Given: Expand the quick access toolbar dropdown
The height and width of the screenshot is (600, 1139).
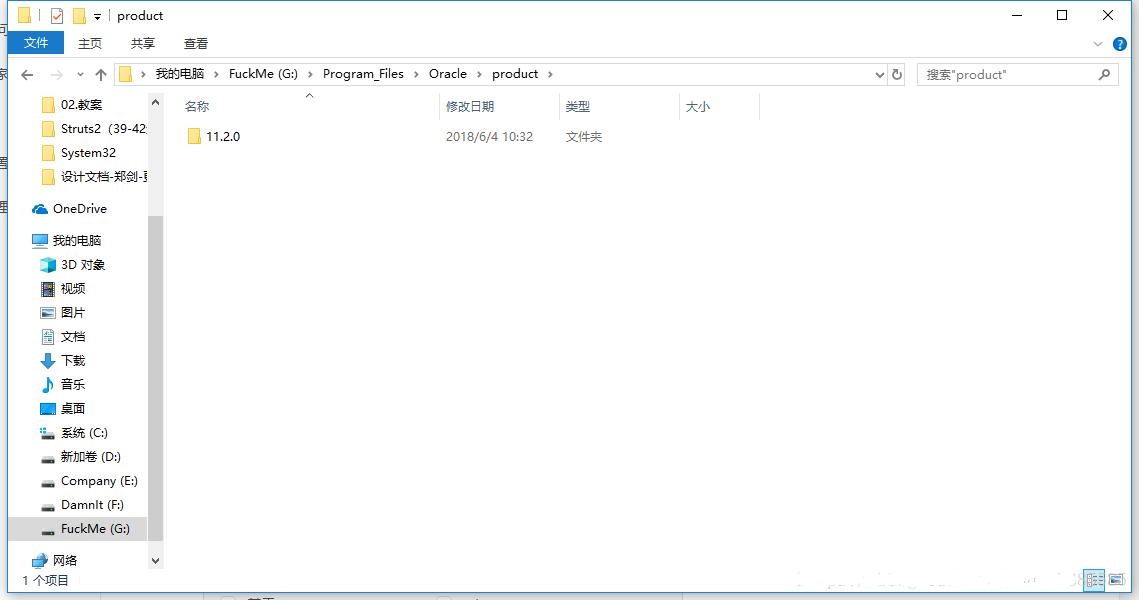Looking at the screenshot, I should point(97,17).
